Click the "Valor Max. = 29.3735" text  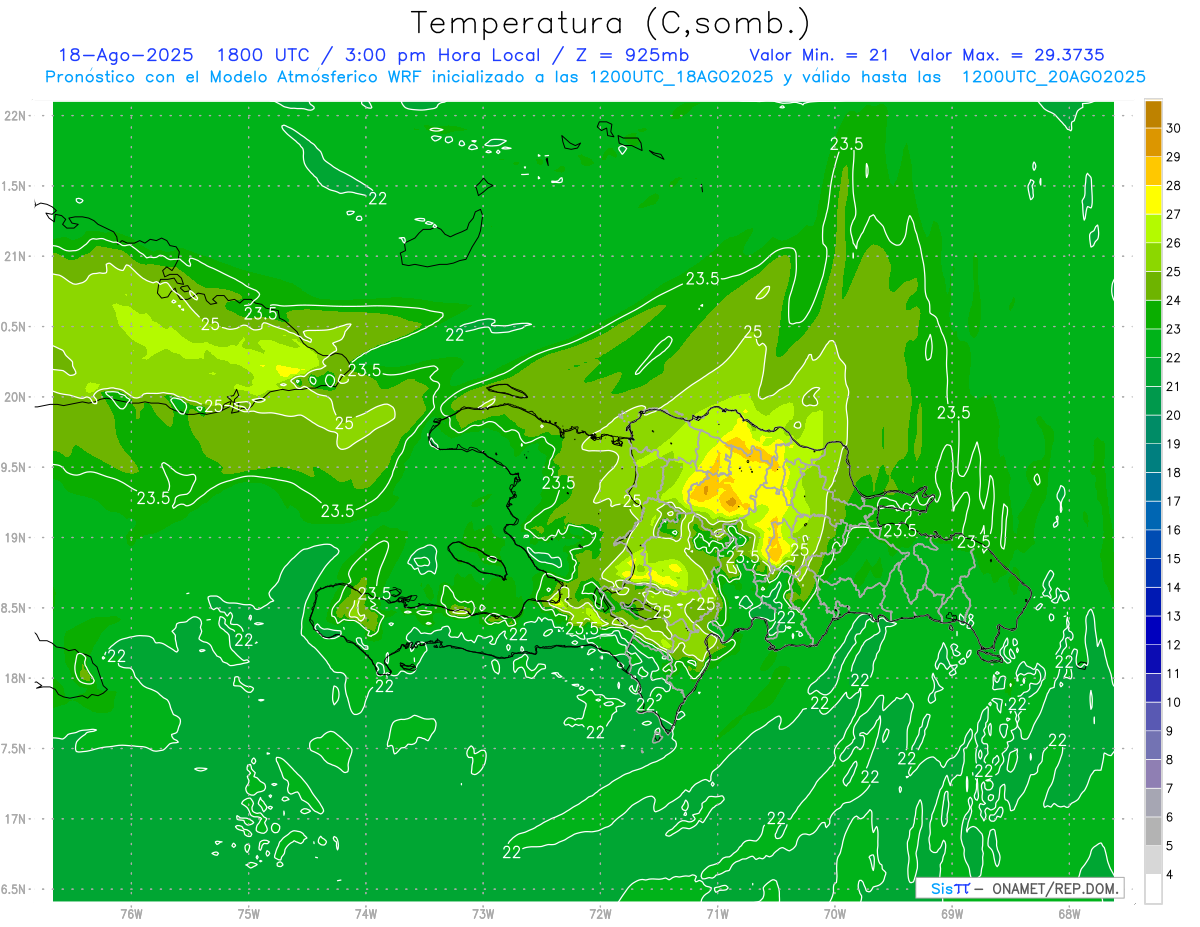1007,55
